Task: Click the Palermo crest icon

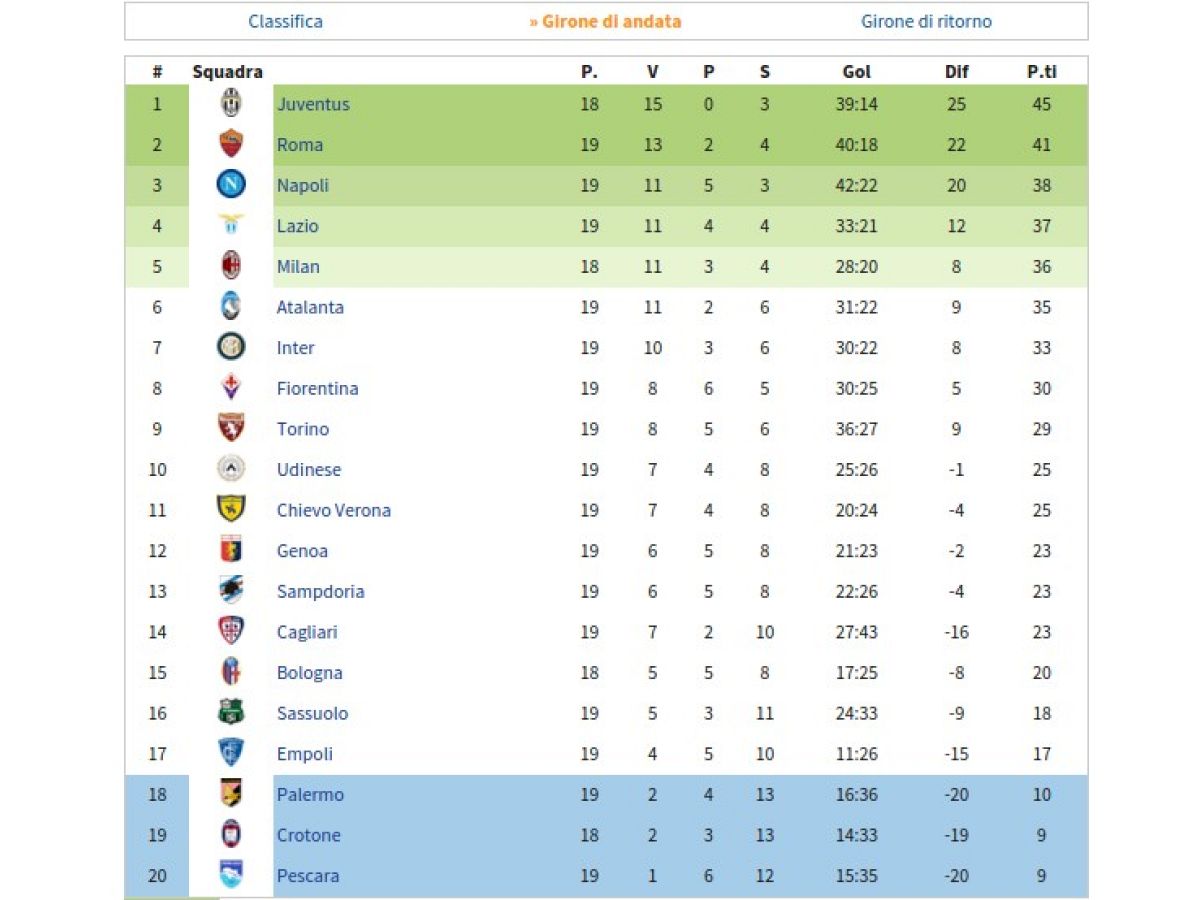Action: pos(231,794)
